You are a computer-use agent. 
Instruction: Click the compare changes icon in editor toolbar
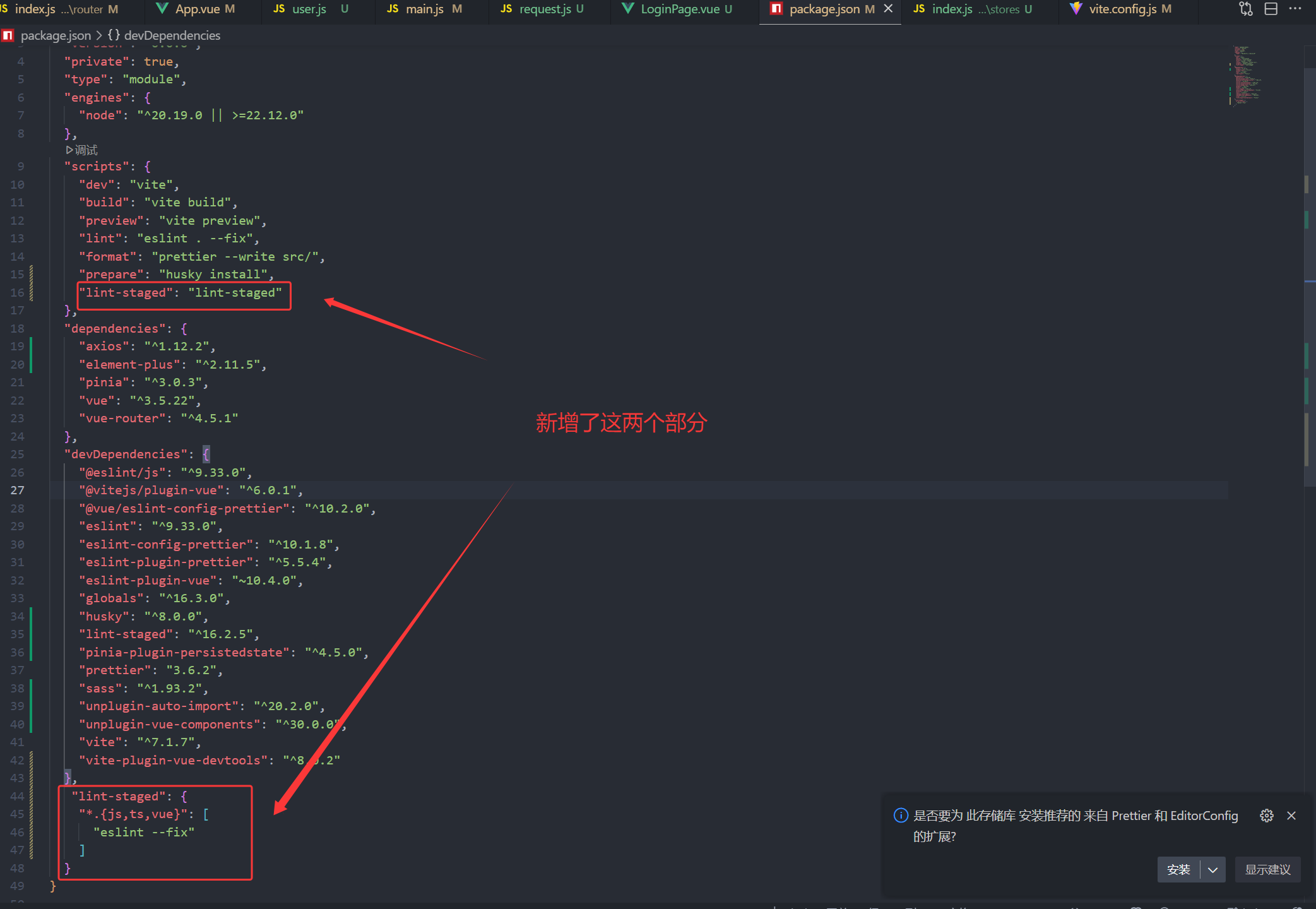[1246, 9]
